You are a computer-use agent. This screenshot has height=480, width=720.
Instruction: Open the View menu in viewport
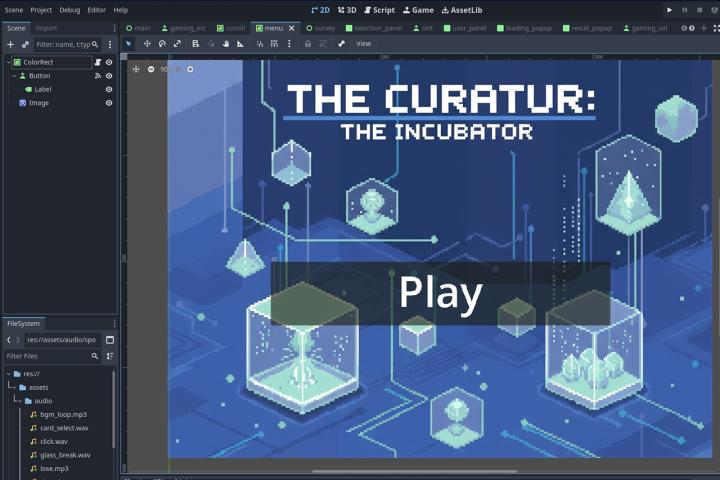pos(363,44)
